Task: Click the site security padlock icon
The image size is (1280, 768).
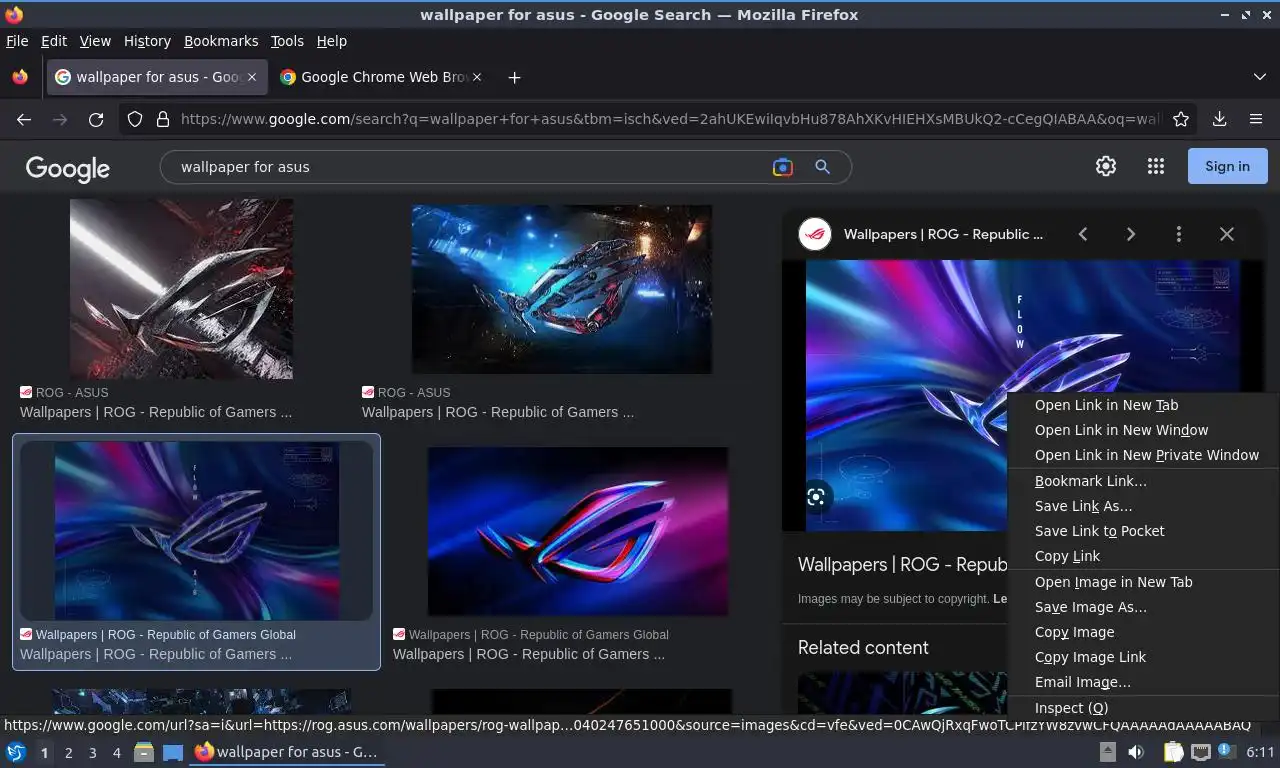Action: [x=163, y=119]
